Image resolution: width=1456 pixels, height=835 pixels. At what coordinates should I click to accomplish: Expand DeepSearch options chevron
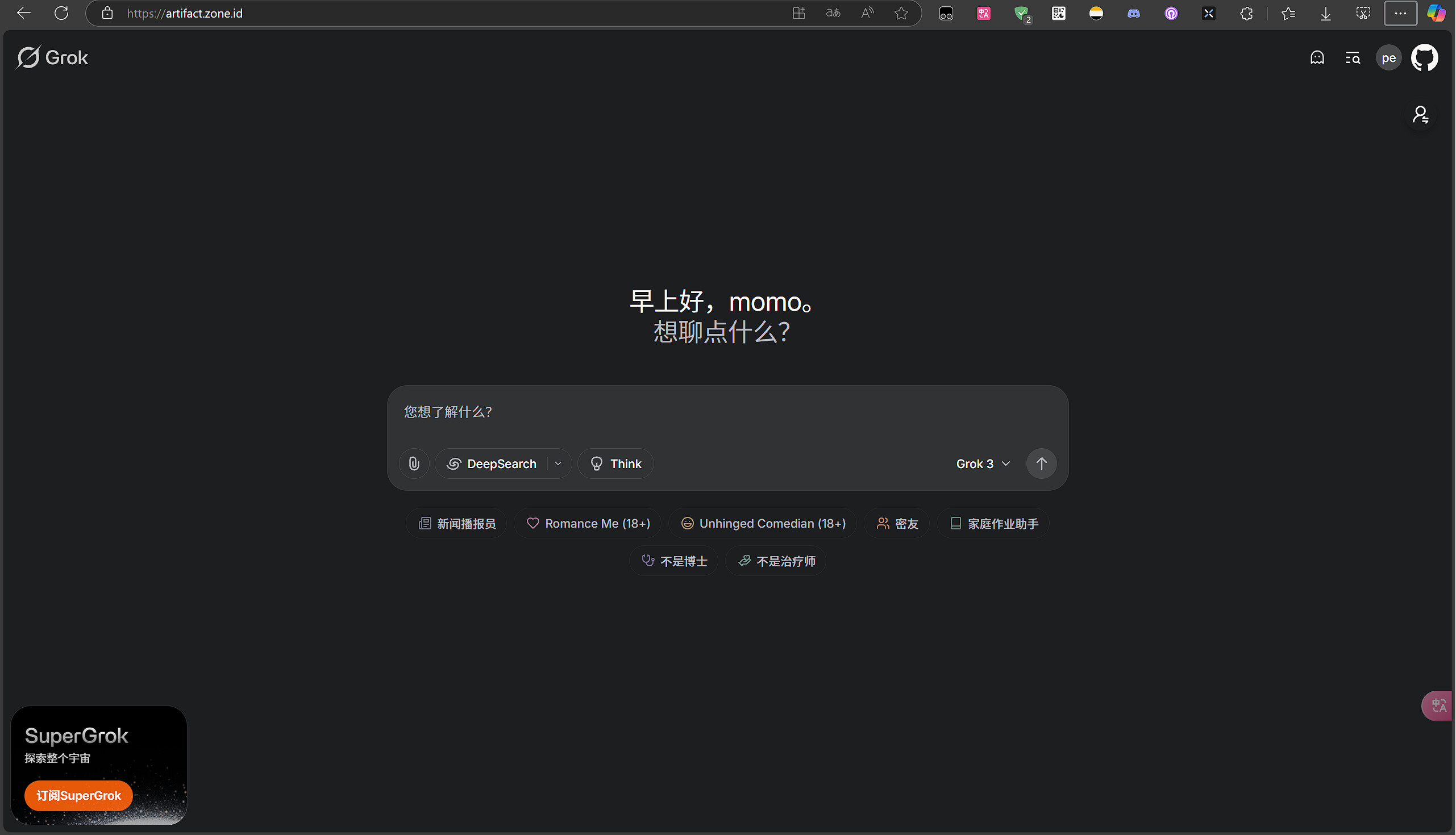pos(558,464)
